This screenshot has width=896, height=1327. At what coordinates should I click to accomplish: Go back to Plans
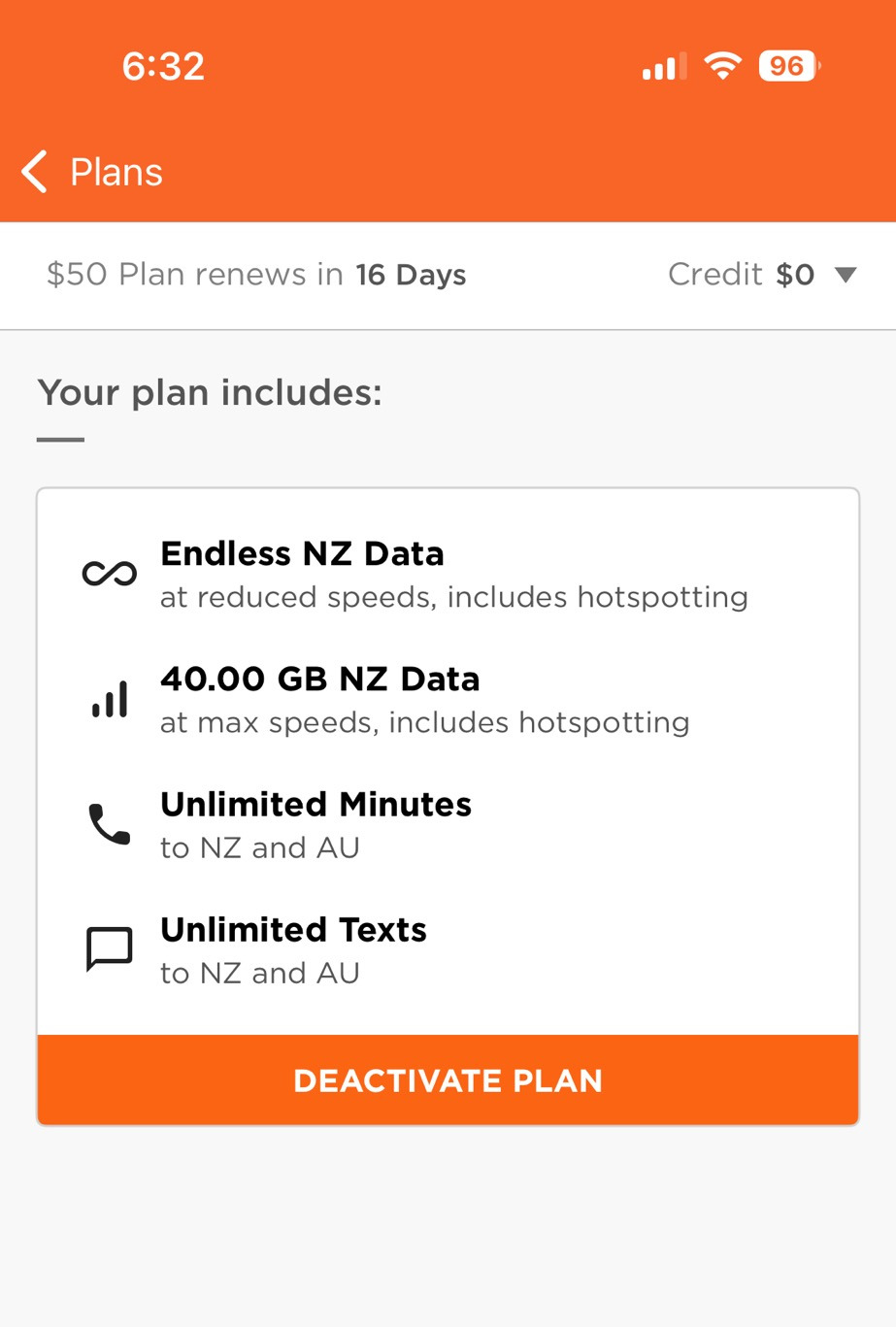[x=116, y=173]
